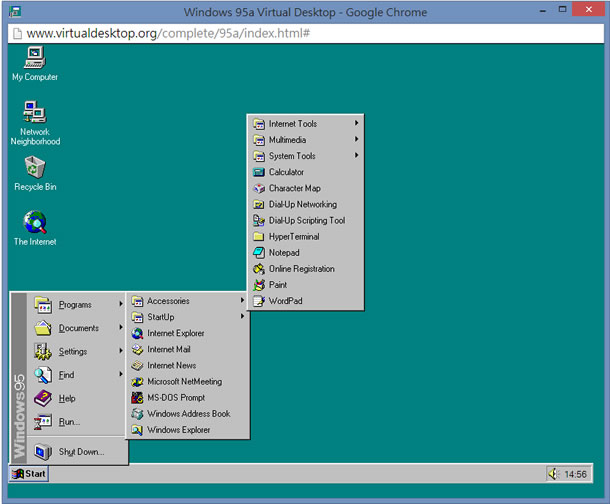Click the HyperTerminal folder icon

[x=259, y=236]
